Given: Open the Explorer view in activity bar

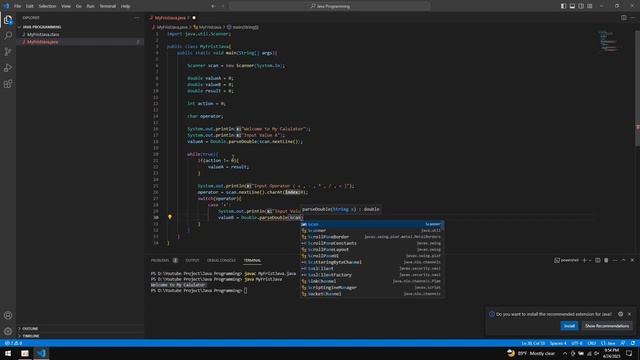Looking at the screenshot, I should point(8,20).
